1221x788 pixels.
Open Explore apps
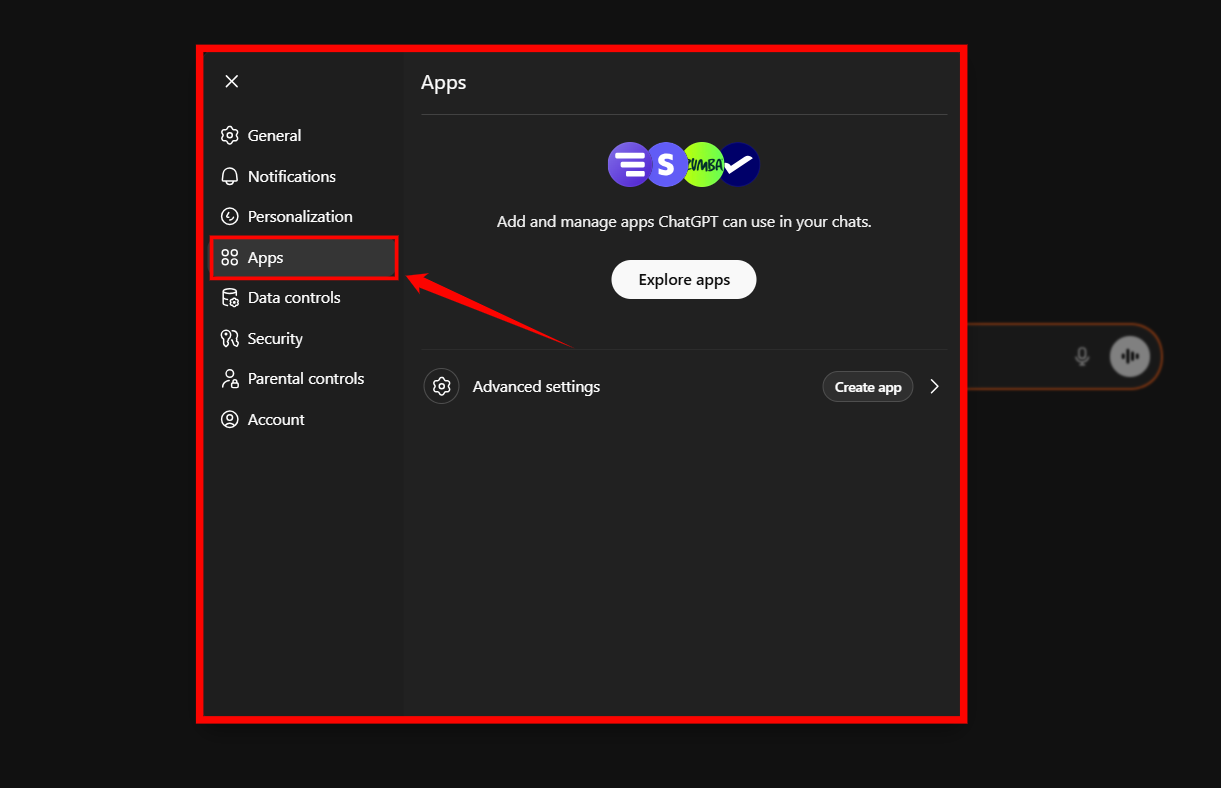(x=683, y=279)
